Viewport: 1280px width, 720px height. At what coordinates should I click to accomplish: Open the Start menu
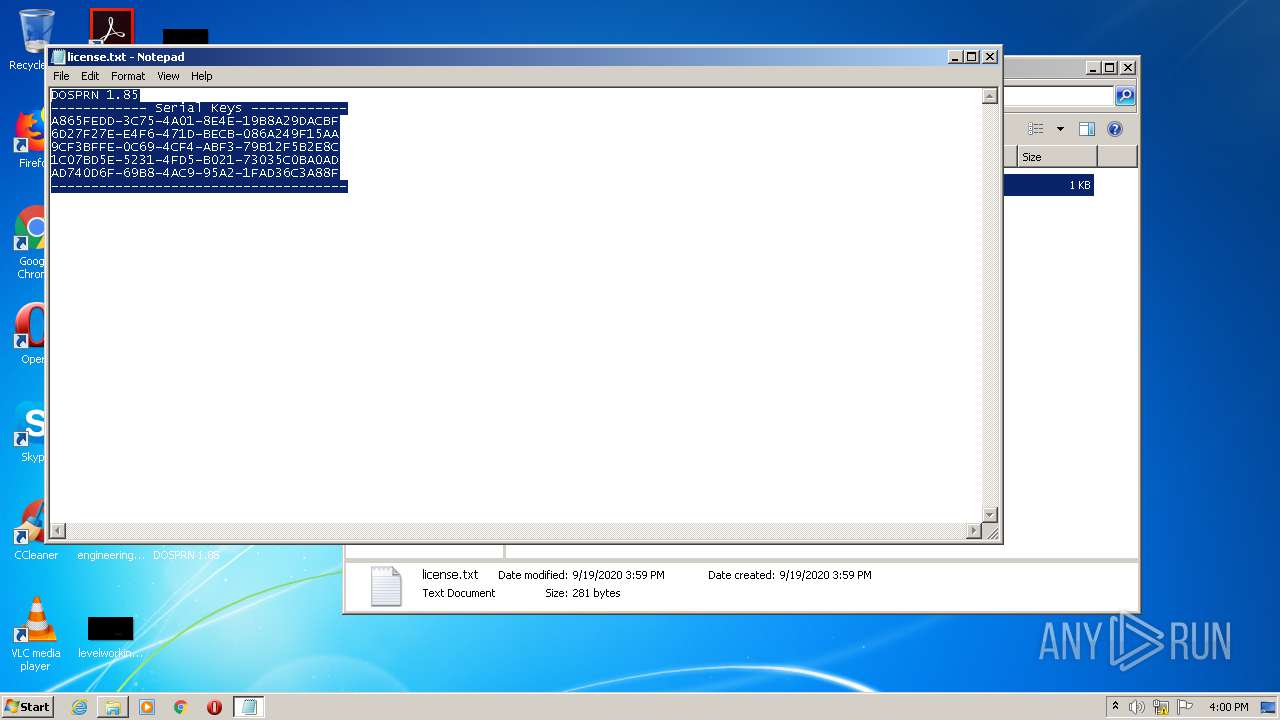[27, 707]
